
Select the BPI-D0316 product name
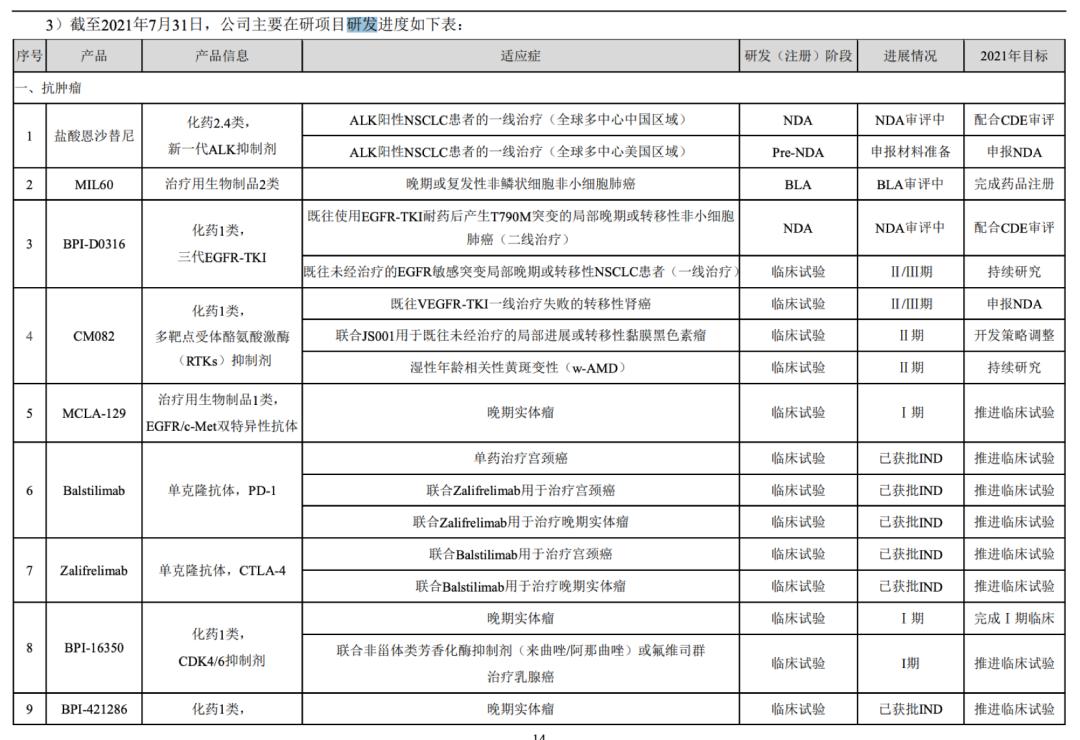point(87,243)
